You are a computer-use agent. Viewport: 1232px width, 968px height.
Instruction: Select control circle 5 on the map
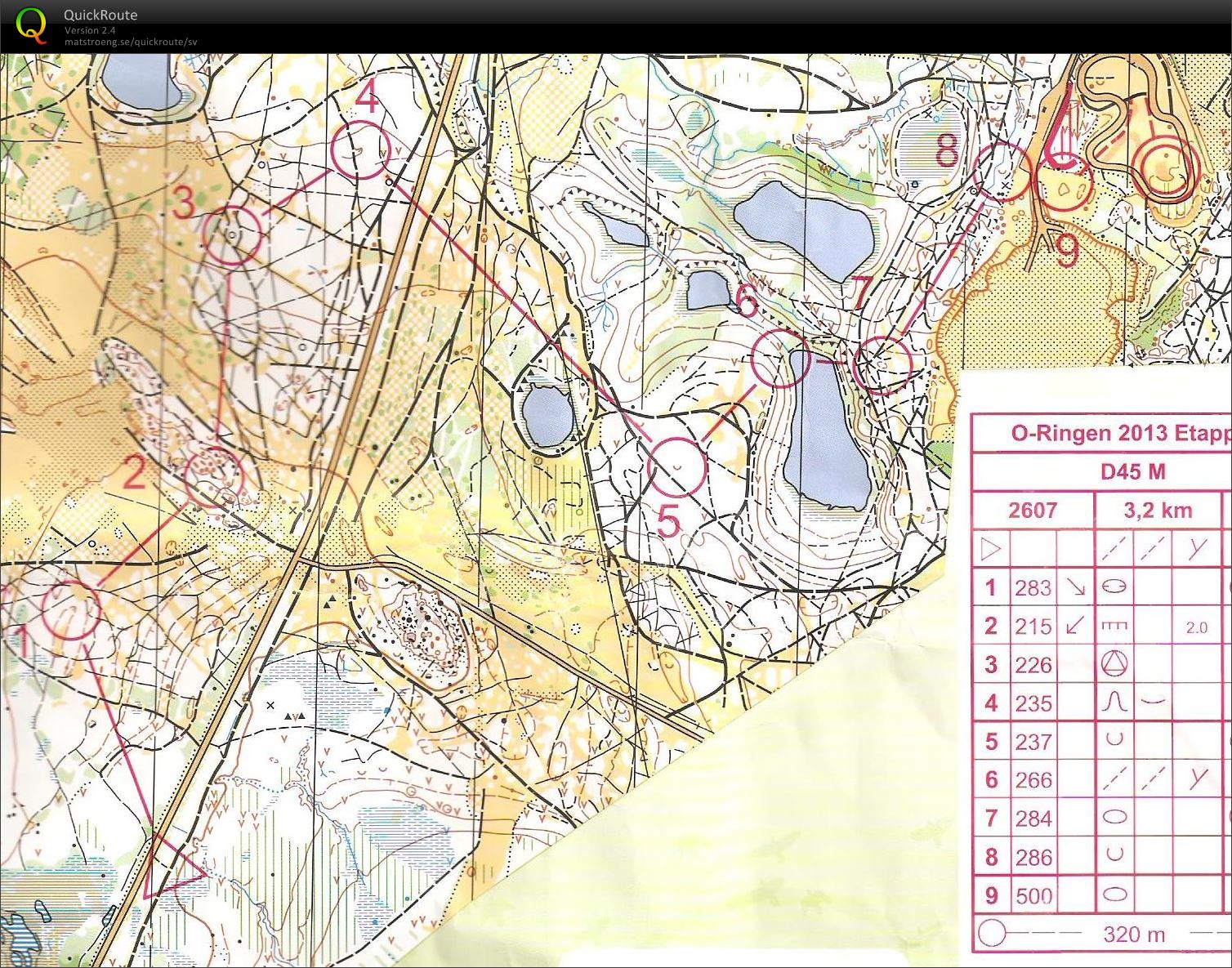(676, 466)
